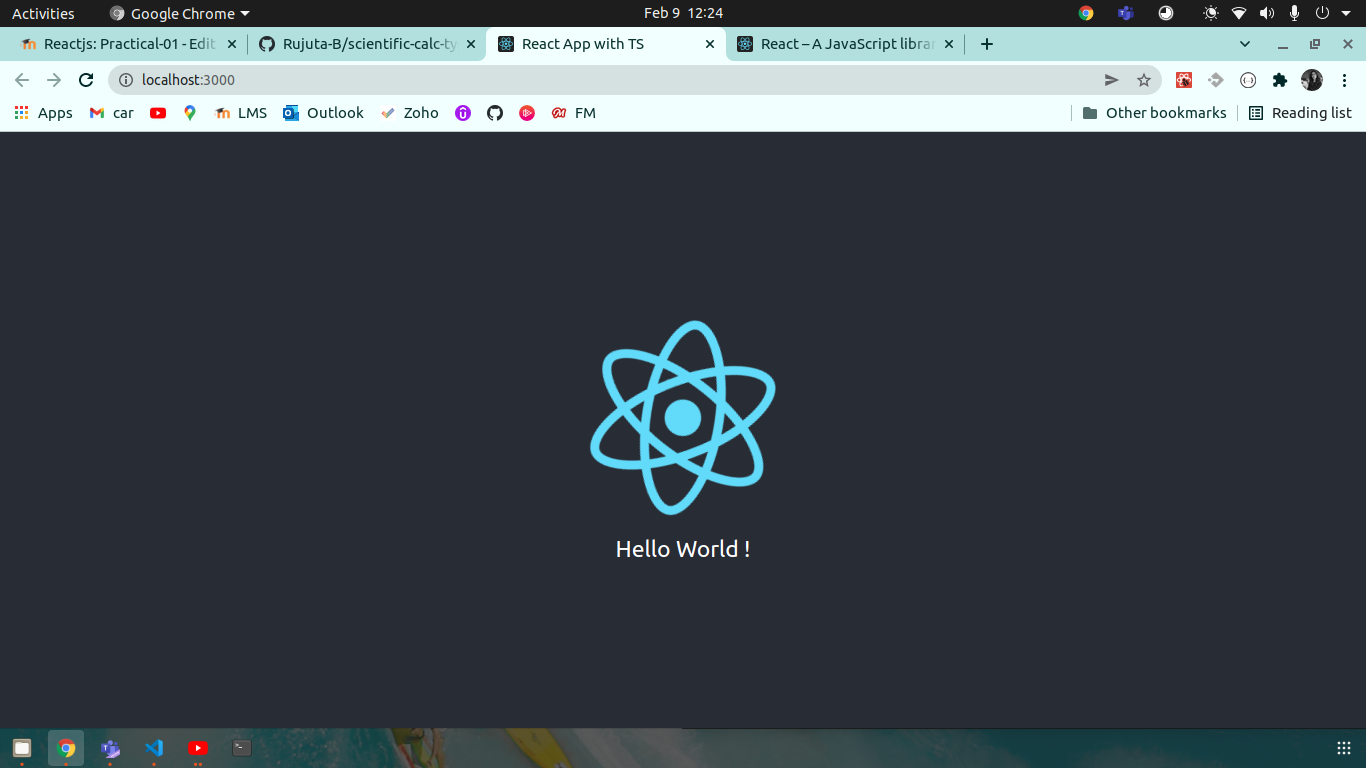The width and height of the screenshot is (1366, 768).
Task: Open the pink play-button bookmark
Action: tap(527, 113)
